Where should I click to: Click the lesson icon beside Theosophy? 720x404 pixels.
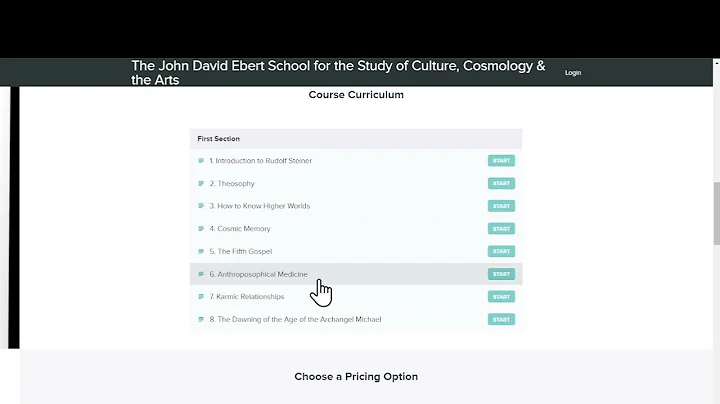201,184
